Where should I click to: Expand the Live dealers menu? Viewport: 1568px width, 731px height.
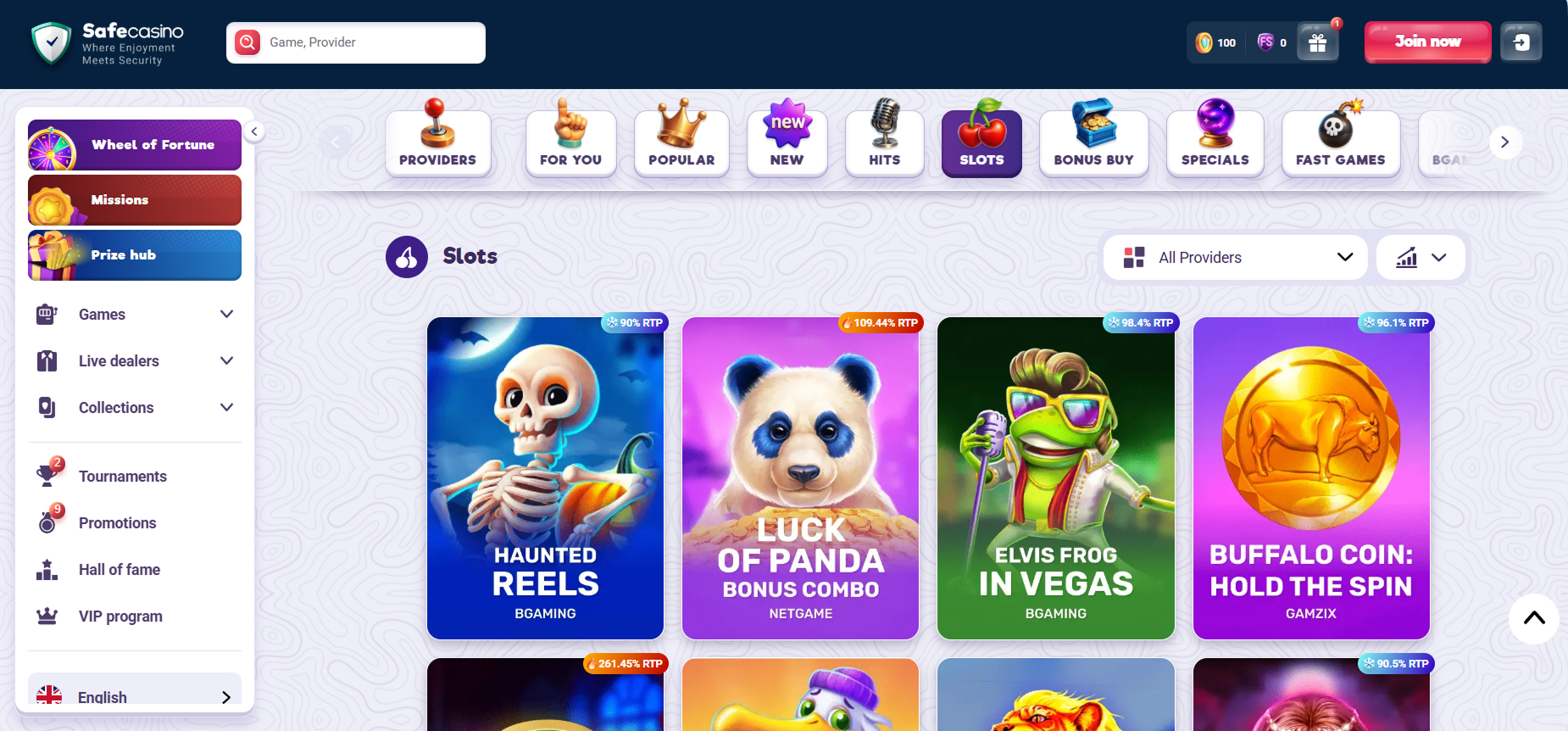click(x=135, y=361)
